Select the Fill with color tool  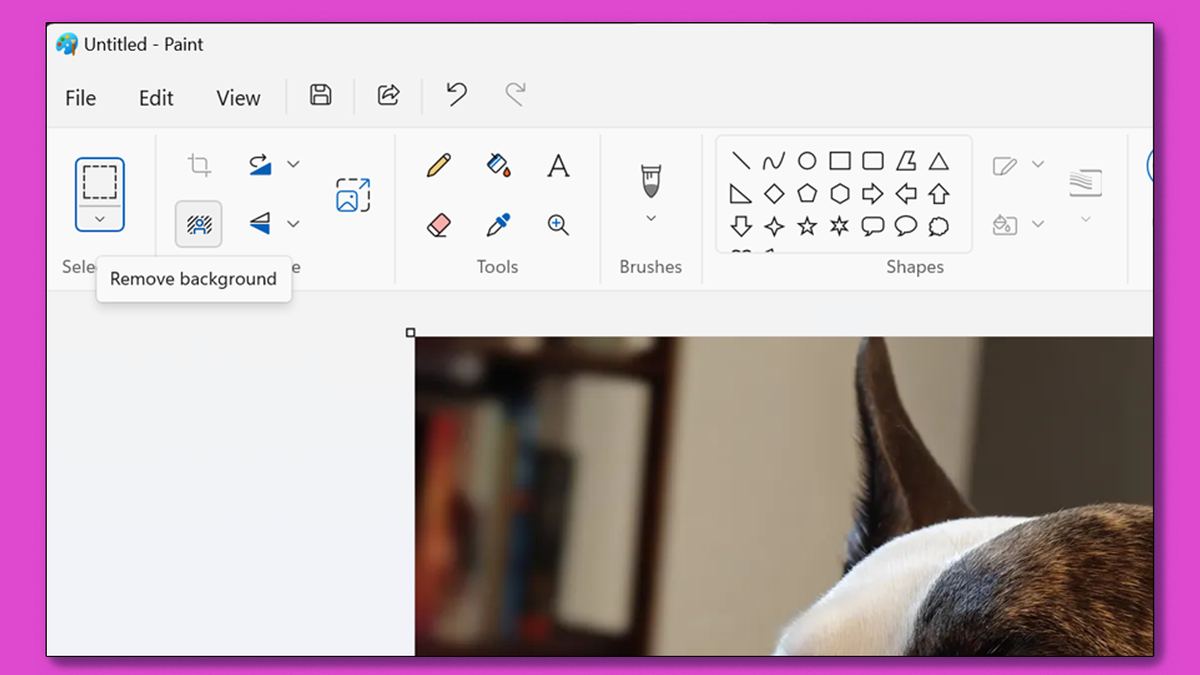(497, 167)
